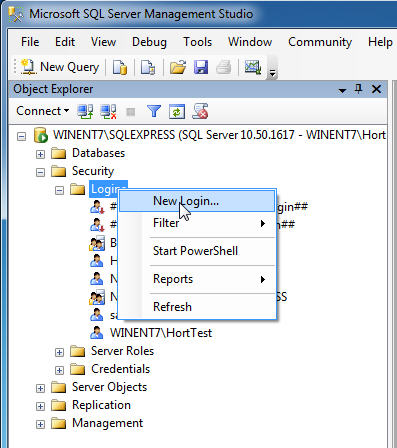The image size is (397, 448).
Task: Click the server icon beside WINENT7\SQLEXPRESS
Action: coord(41,135)
